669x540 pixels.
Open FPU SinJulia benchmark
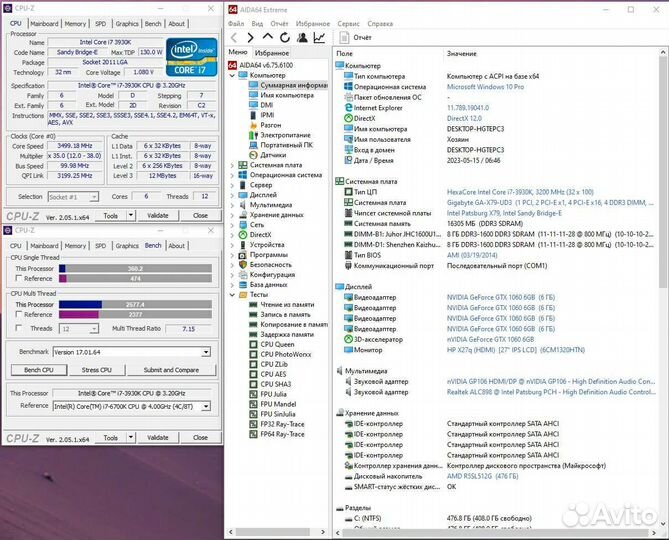(278, 414)
